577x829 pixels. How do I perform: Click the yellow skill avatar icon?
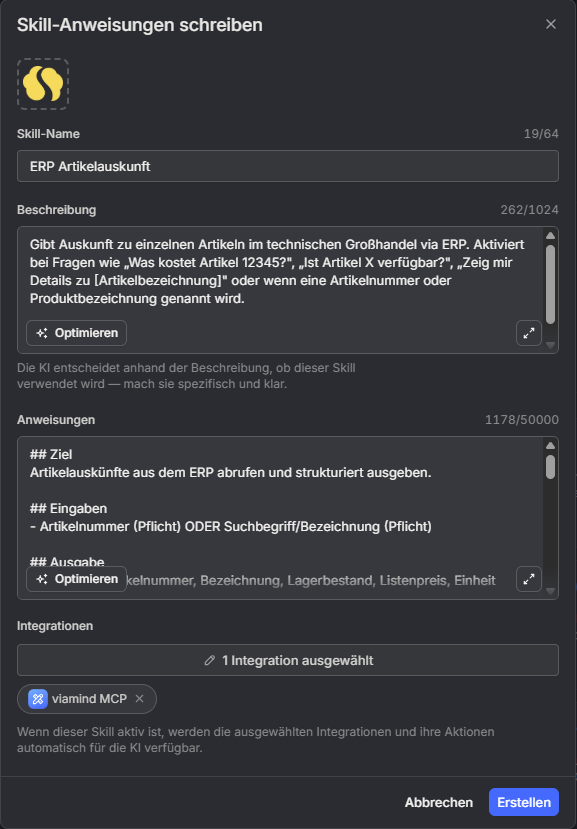tap(42, 84)
